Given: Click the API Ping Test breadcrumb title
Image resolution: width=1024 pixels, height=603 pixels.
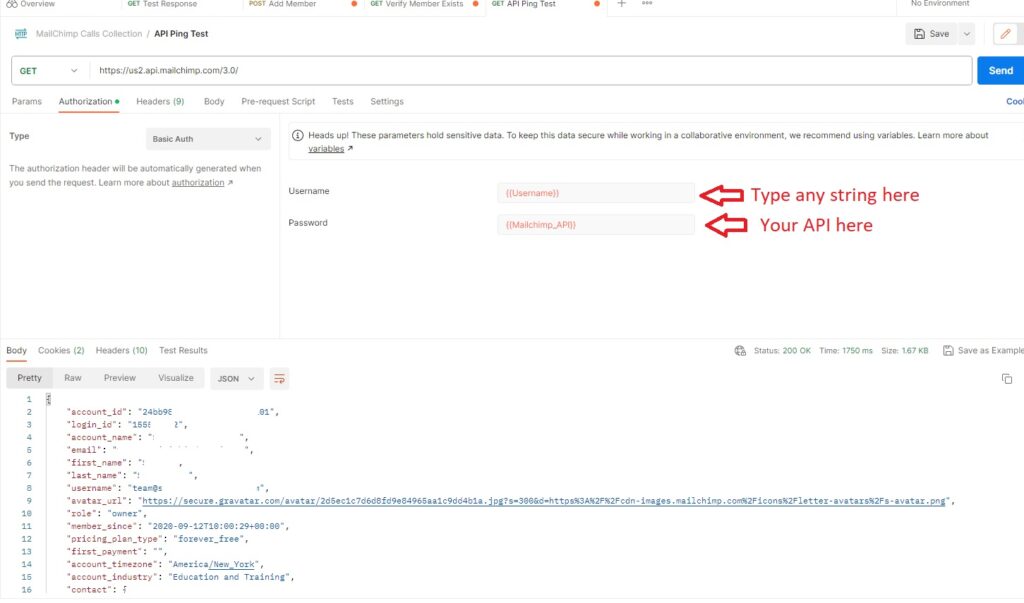Looking at the screenshot, I should click(181, 33).
